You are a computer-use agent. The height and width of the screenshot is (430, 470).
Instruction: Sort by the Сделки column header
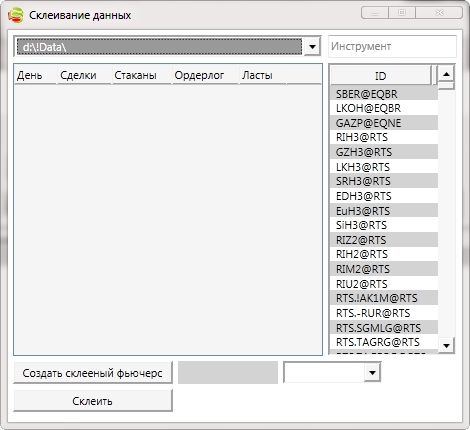tap(84, 75)
